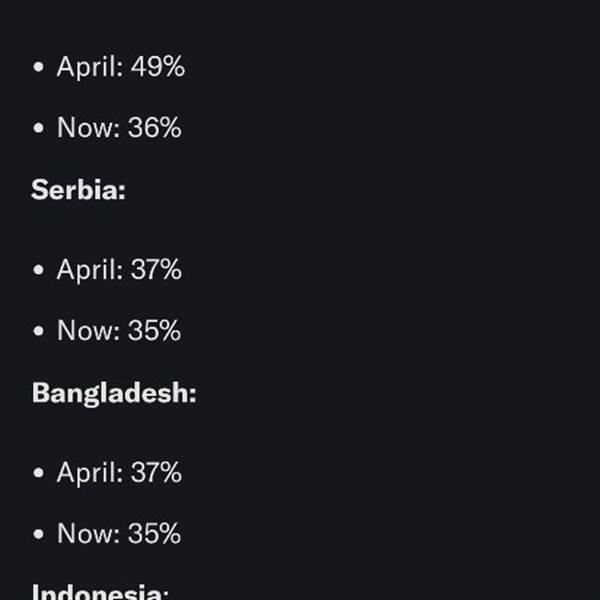This screenshot has height=600, width=600.
Task: Select the bold "Bangladesh:" heading
Action: point(114,393)
